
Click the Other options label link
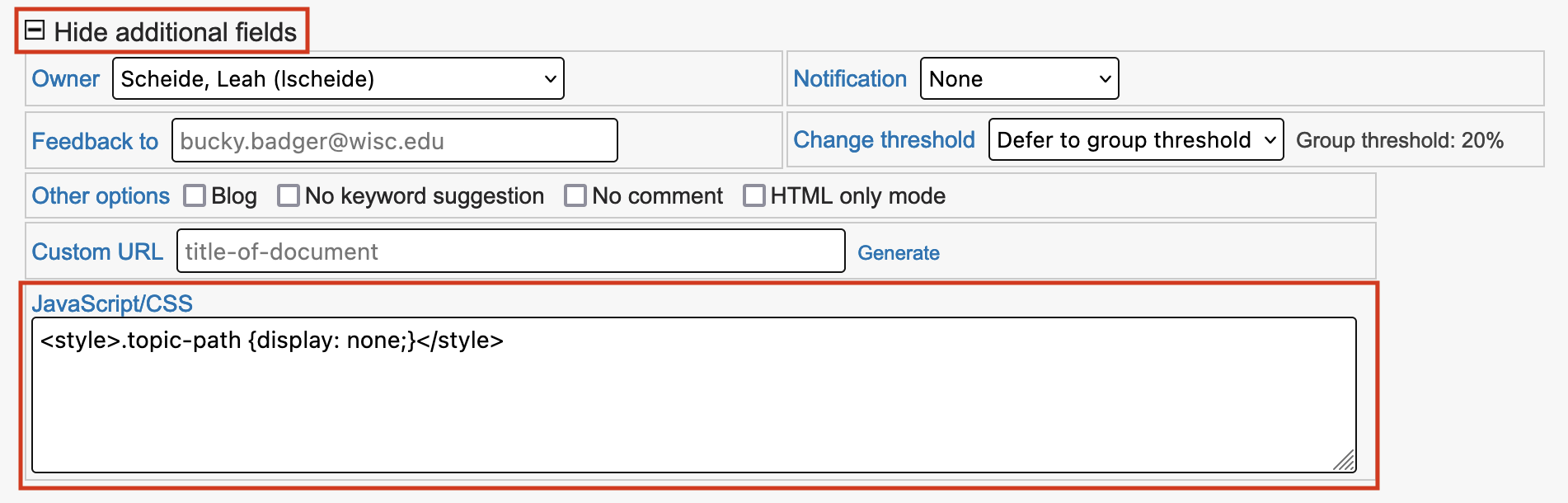click(101, 195)
